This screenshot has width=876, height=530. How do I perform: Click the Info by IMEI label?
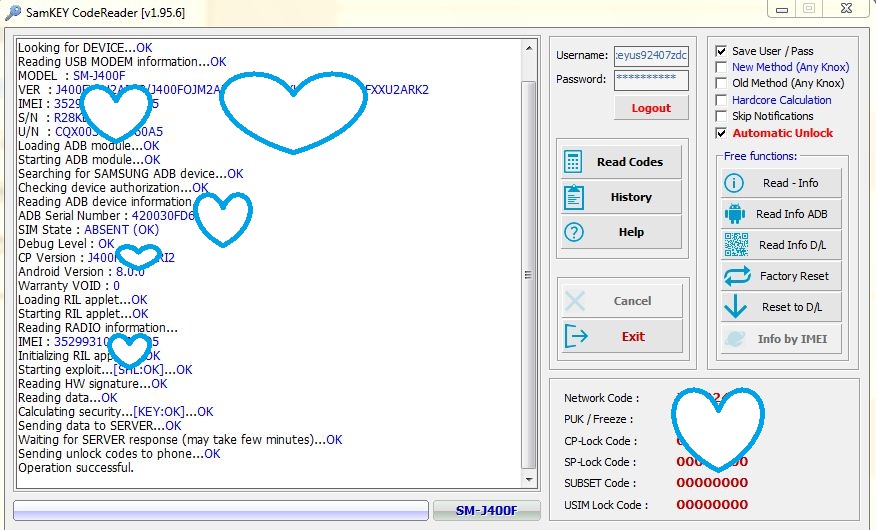(792, 339)
